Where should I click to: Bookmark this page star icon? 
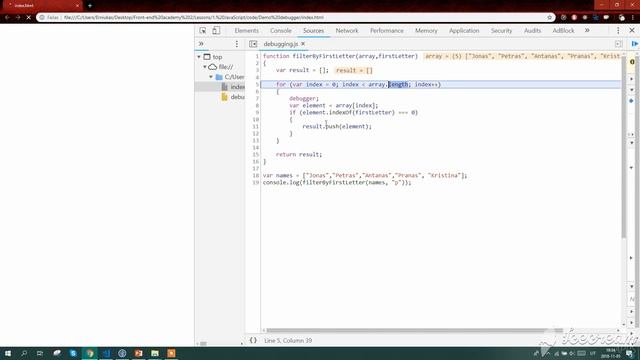(x=549, y=18)
